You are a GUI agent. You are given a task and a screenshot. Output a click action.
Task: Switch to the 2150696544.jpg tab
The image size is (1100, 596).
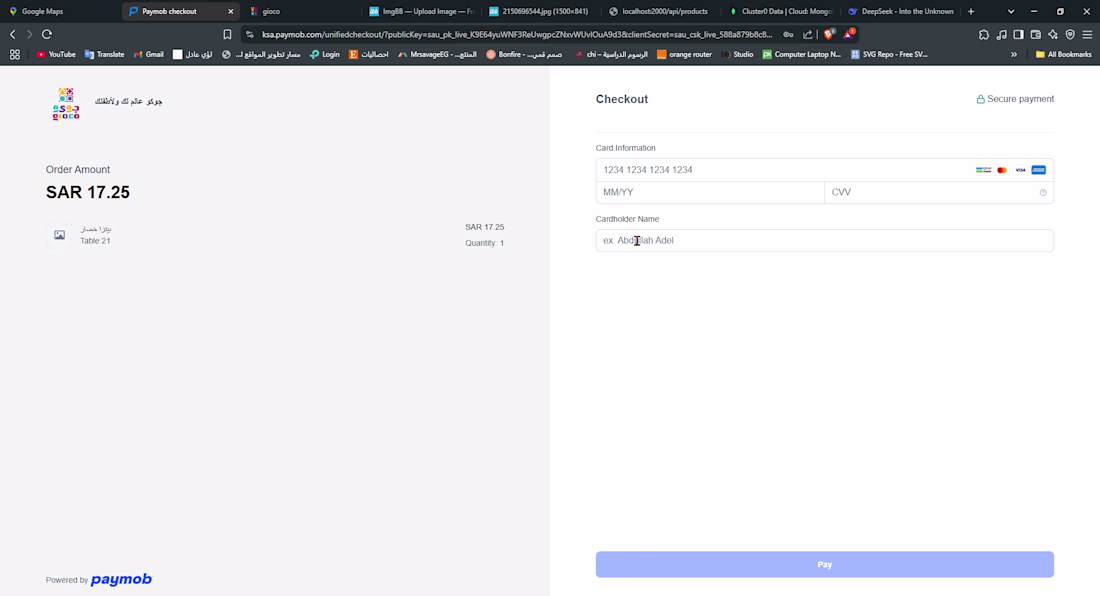tap(539, 11)
